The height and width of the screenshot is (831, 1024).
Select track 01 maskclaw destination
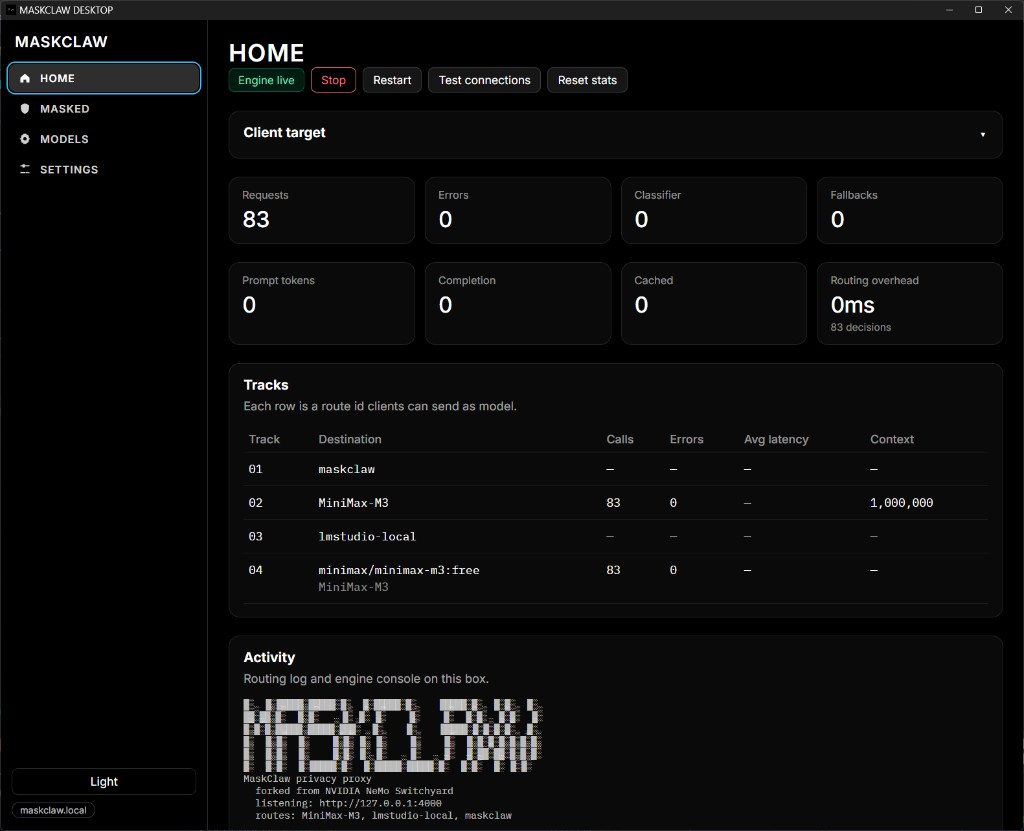tap(346, 470)
